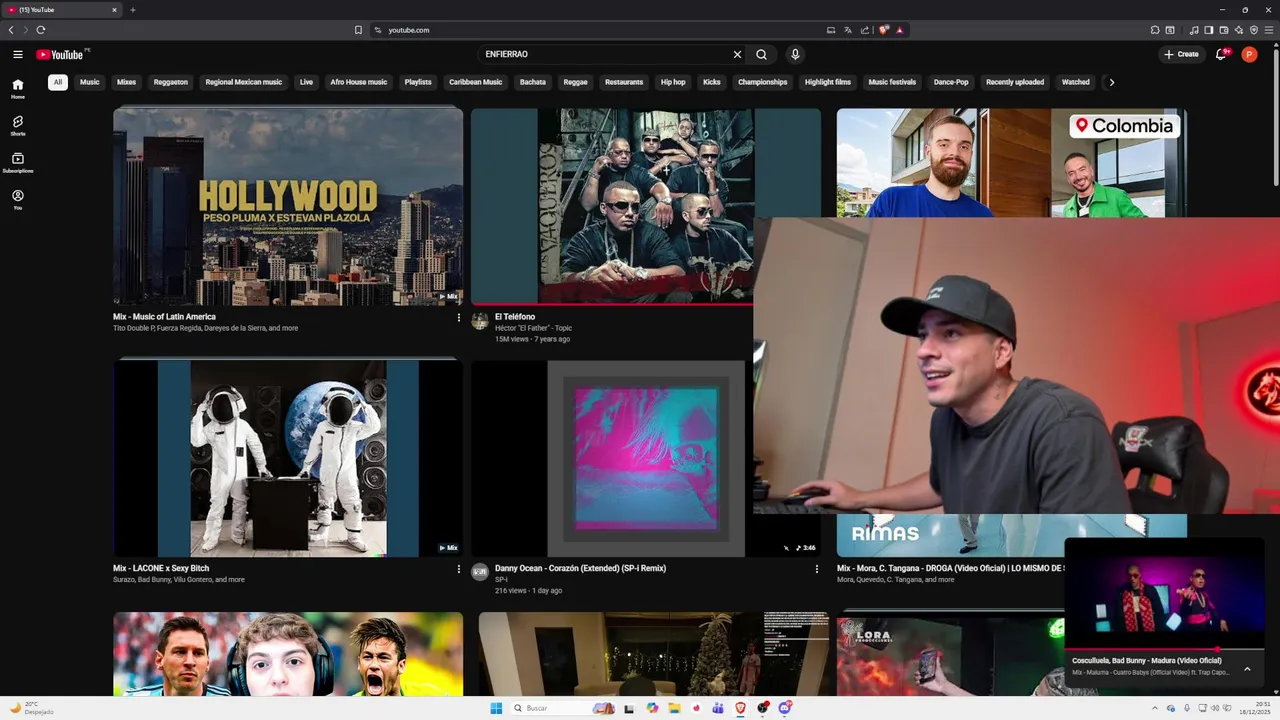Open Danny Ocean - Corazón remix title
This screenshot has width=1280, height=720.
(x=580, y=568)
